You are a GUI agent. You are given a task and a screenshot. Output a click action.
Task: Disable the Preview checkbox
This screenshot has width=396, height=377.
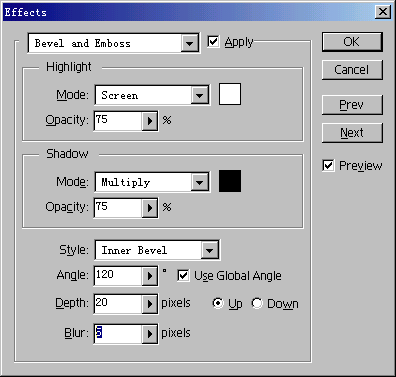(x=328, y=166)
